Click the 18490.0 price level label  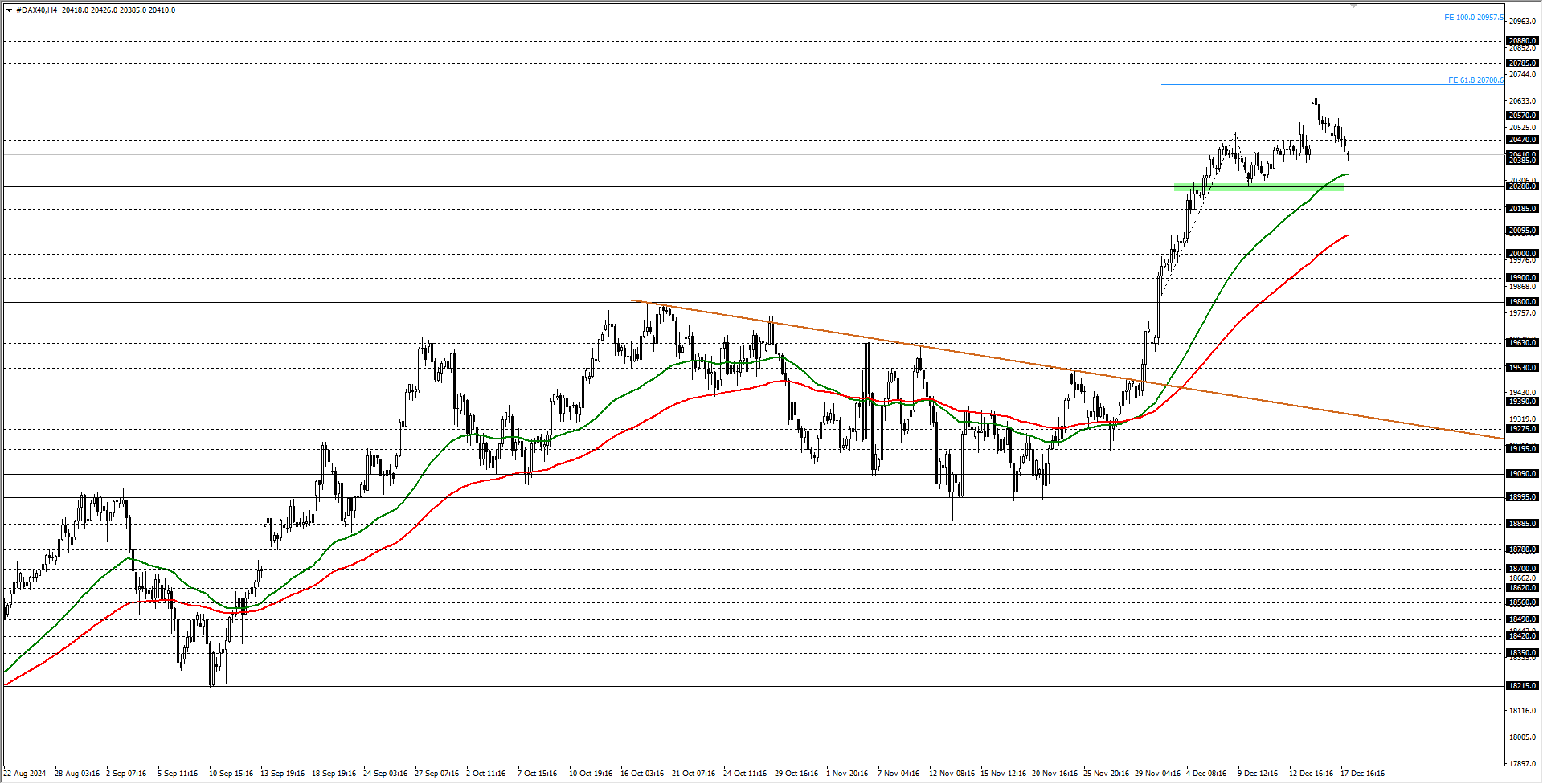(1522, 619)
